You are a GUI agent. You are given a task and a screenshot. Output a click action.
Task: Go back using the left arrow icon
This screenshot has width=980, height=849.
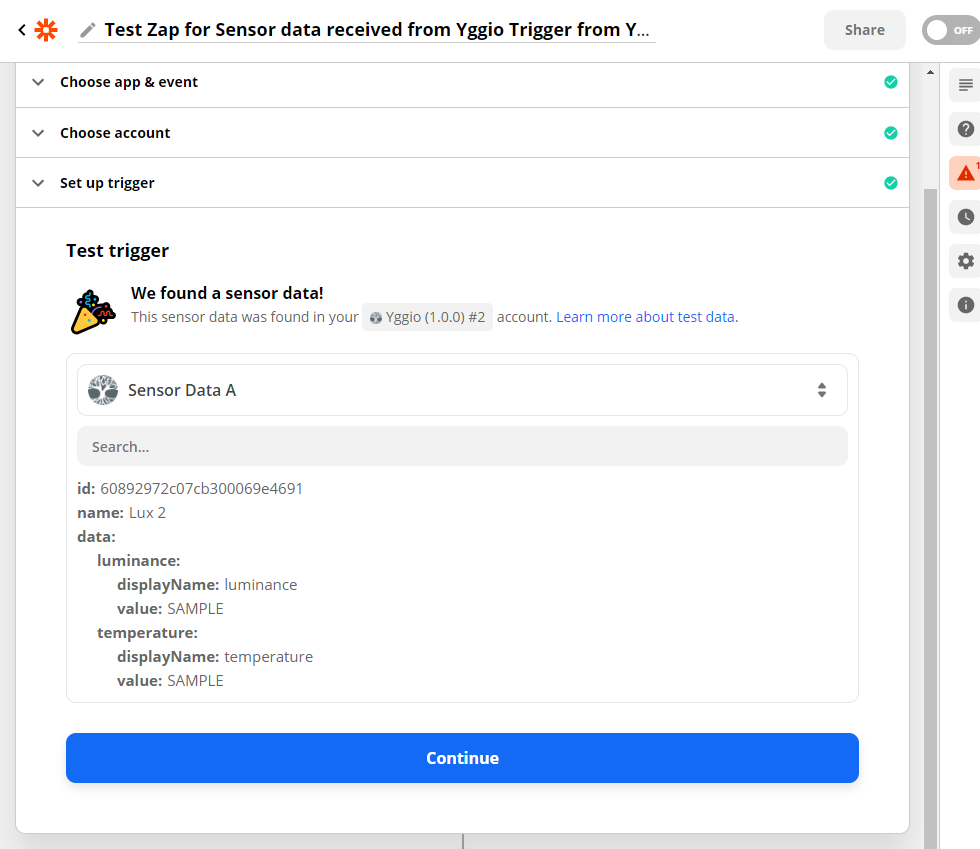coord(22,29)
